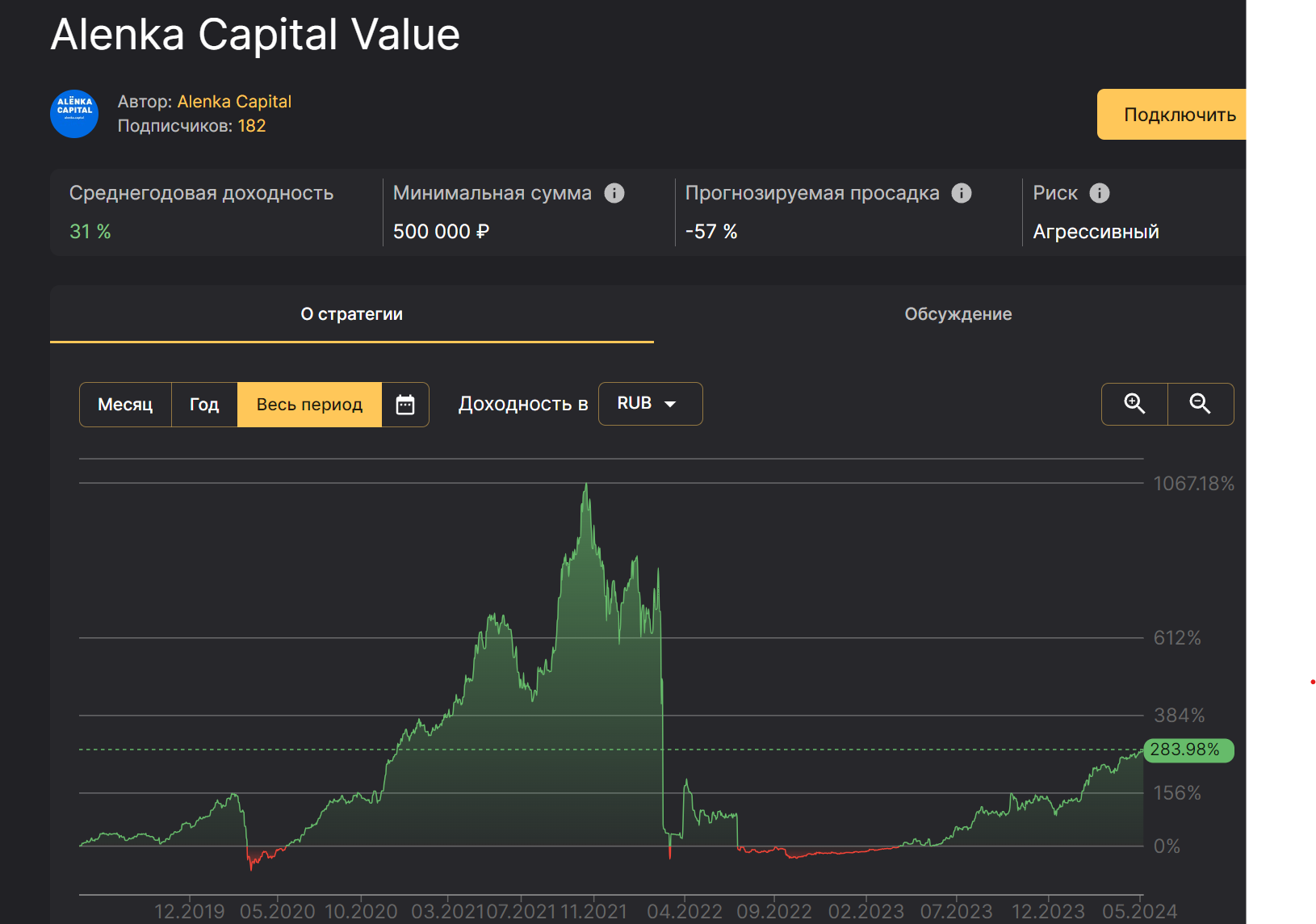The width and height of the screenshot is (1316, 924).
Task: Click the 07.2023 date axis label
Action: 957,912
